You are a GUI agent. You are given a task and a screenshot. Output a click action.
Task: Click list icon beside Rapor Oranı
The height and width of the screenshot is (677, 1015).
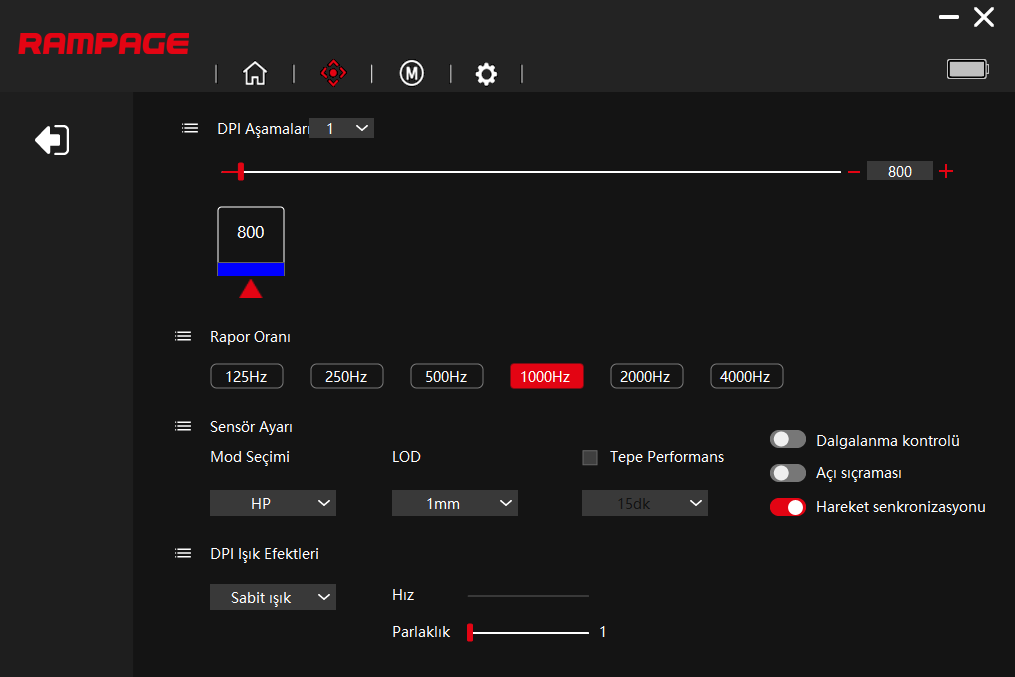pyautogui.click(x=183, y=337)
